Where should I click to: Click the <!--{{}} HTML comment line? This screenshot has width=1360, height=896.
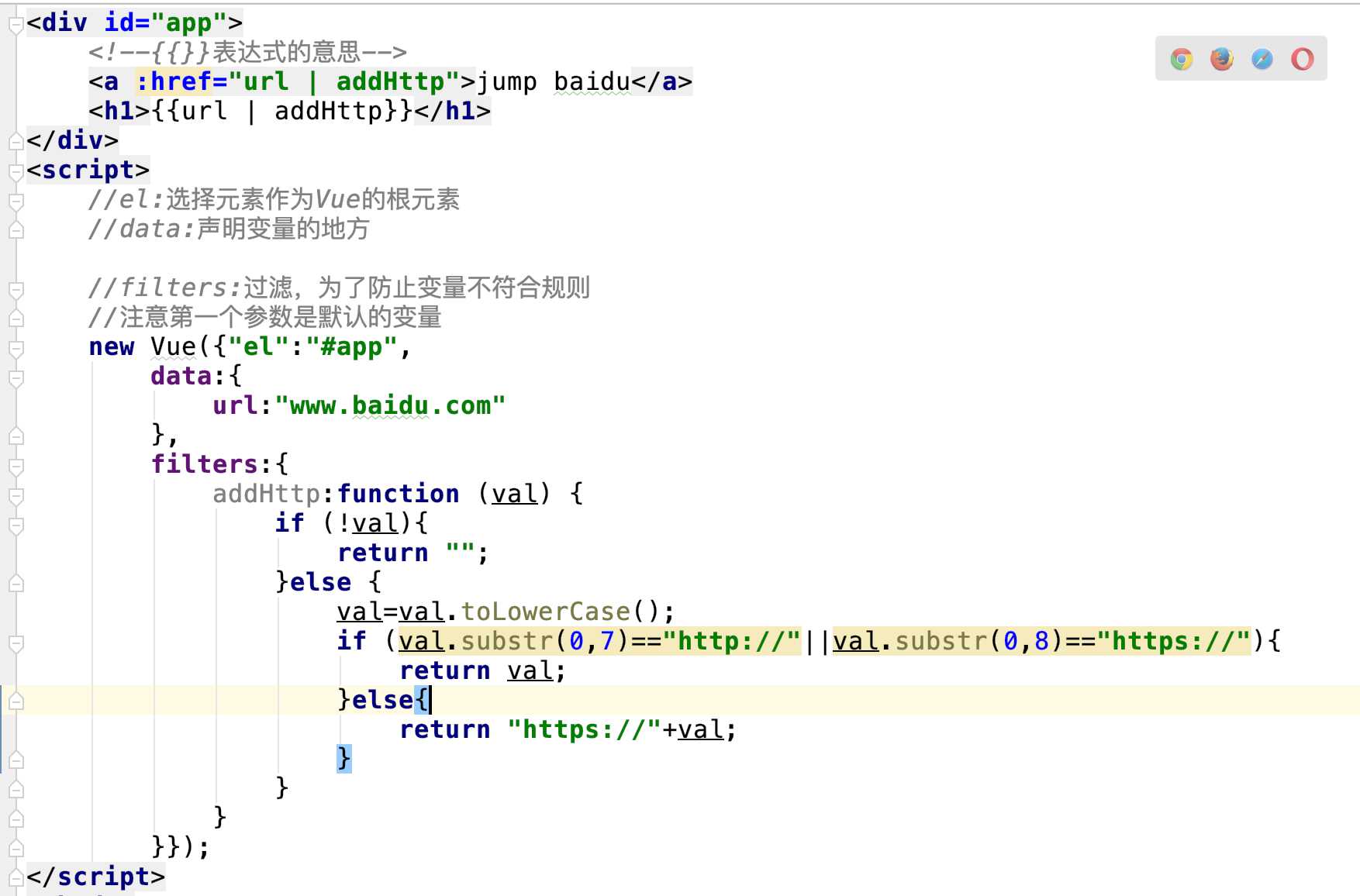coord(247,52)
